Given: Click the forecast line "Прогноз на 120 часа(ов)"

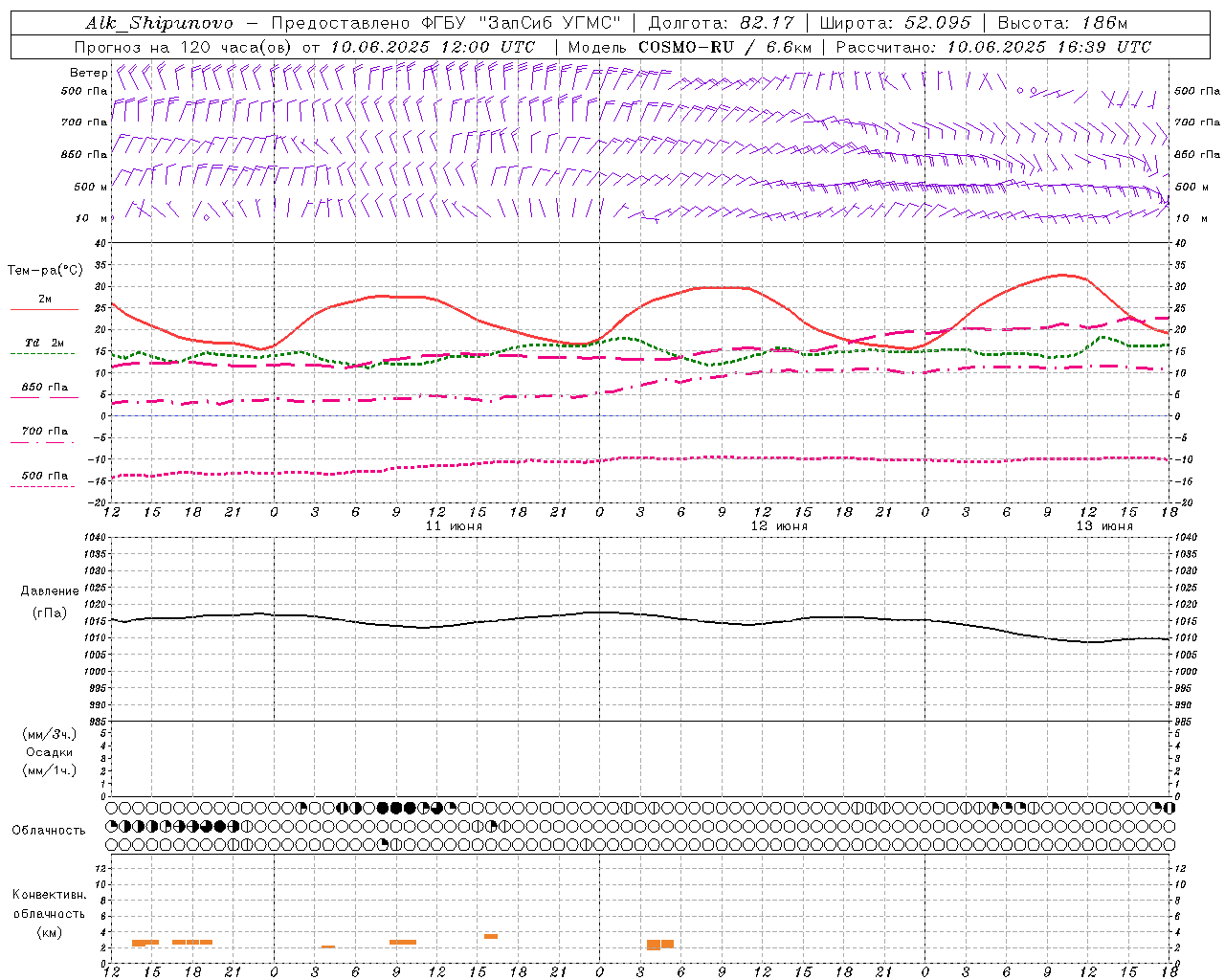Looking at the screenshot, I should (x=184, y=47).
